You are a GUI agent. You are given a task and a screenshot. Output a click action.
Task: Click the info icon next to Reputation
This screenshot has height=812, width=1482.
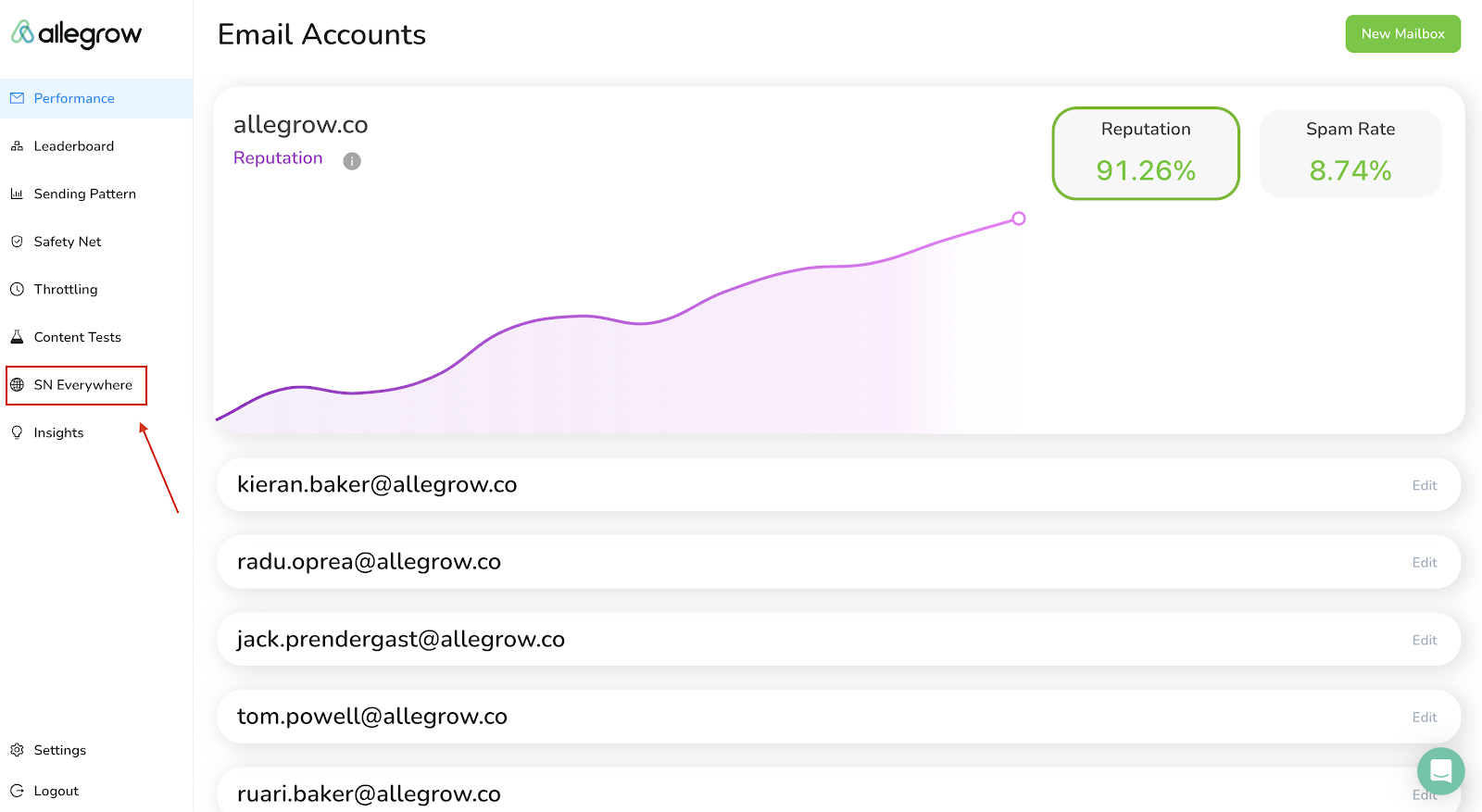tap(352, 161)
